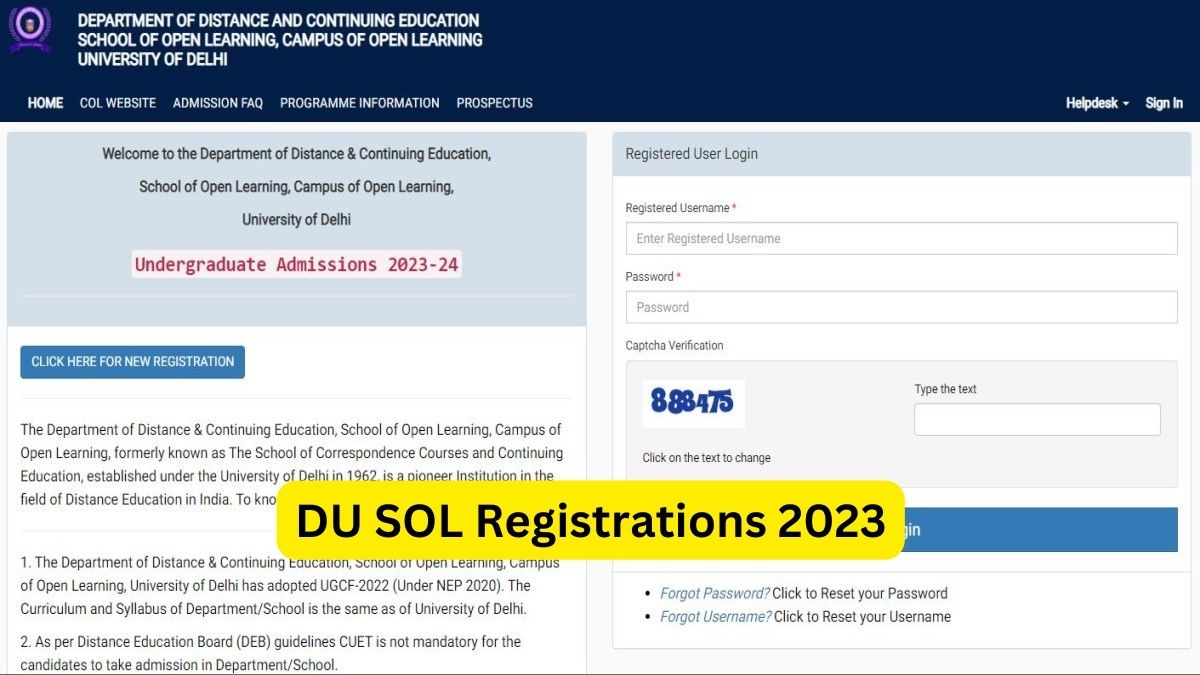Viewport: 1200px width, 675px height.
Task: Open the PROSPECTUS link
Action: tap(495, 103)
